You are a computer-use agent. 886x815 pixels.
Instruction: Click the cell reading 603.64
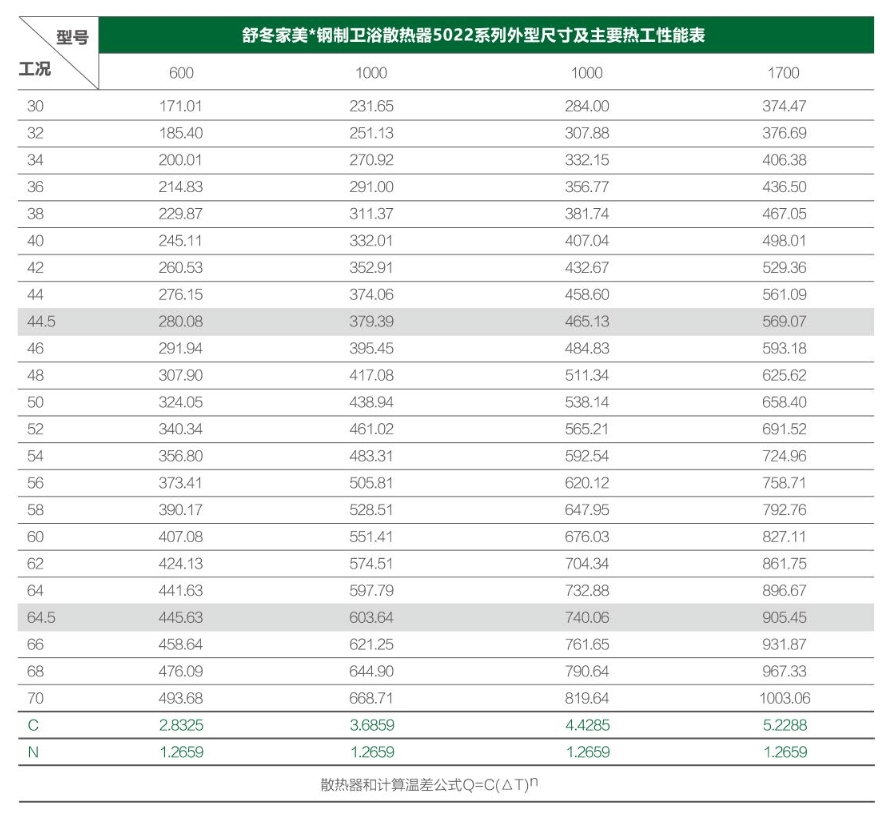[x=371, y=618]
